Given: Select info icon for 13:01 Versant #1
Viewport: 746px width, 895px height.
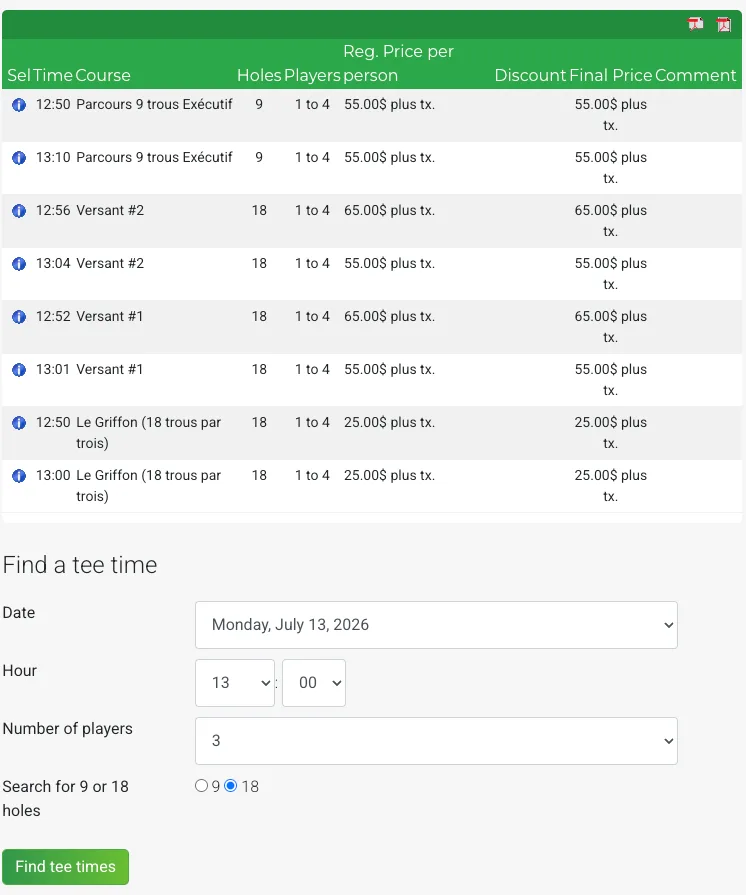Looking at the screenshot, I should [x=19, y=370].
